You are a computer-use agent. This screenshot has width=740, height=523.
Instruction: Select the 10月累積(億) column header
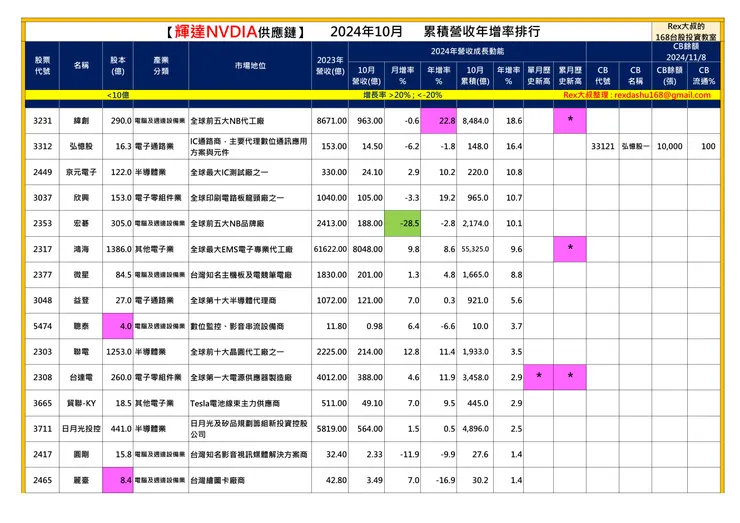click(475, 76)
